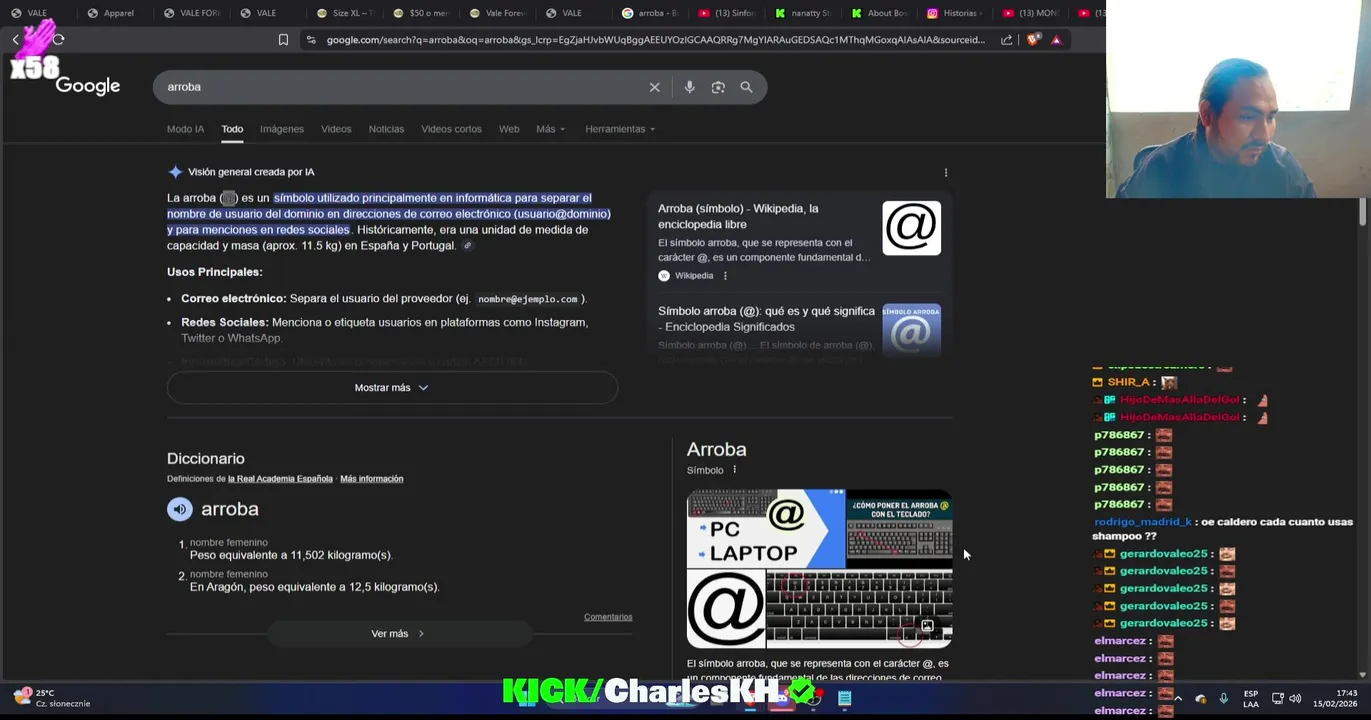The height and width of the screenshot is (720, 1371).
Task: Open Wikipedia @ symbol thumbnail
Action: [x=911, y=229]
